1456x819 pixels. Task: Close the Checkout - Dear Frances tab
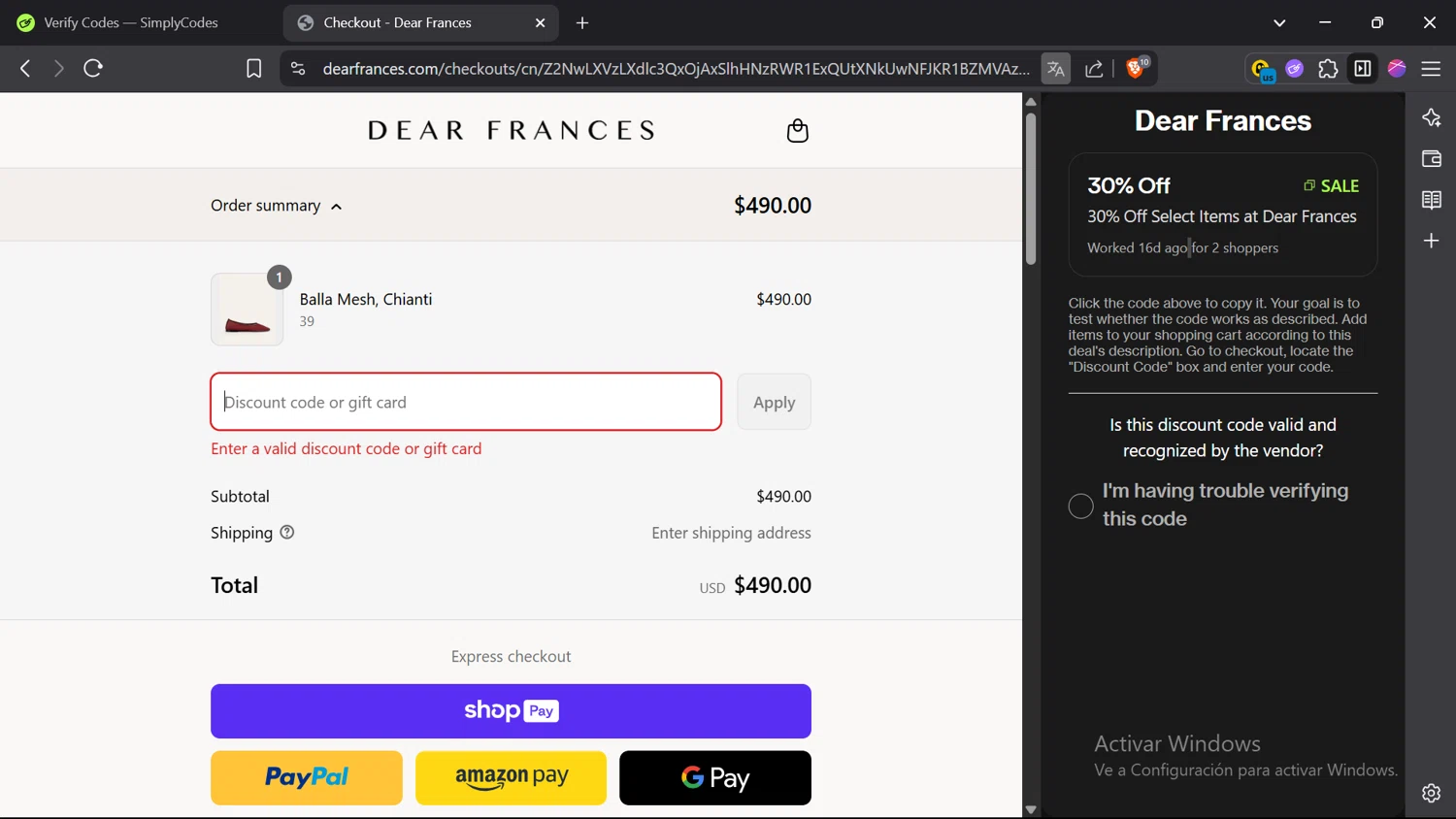click(x=541, y=22)
